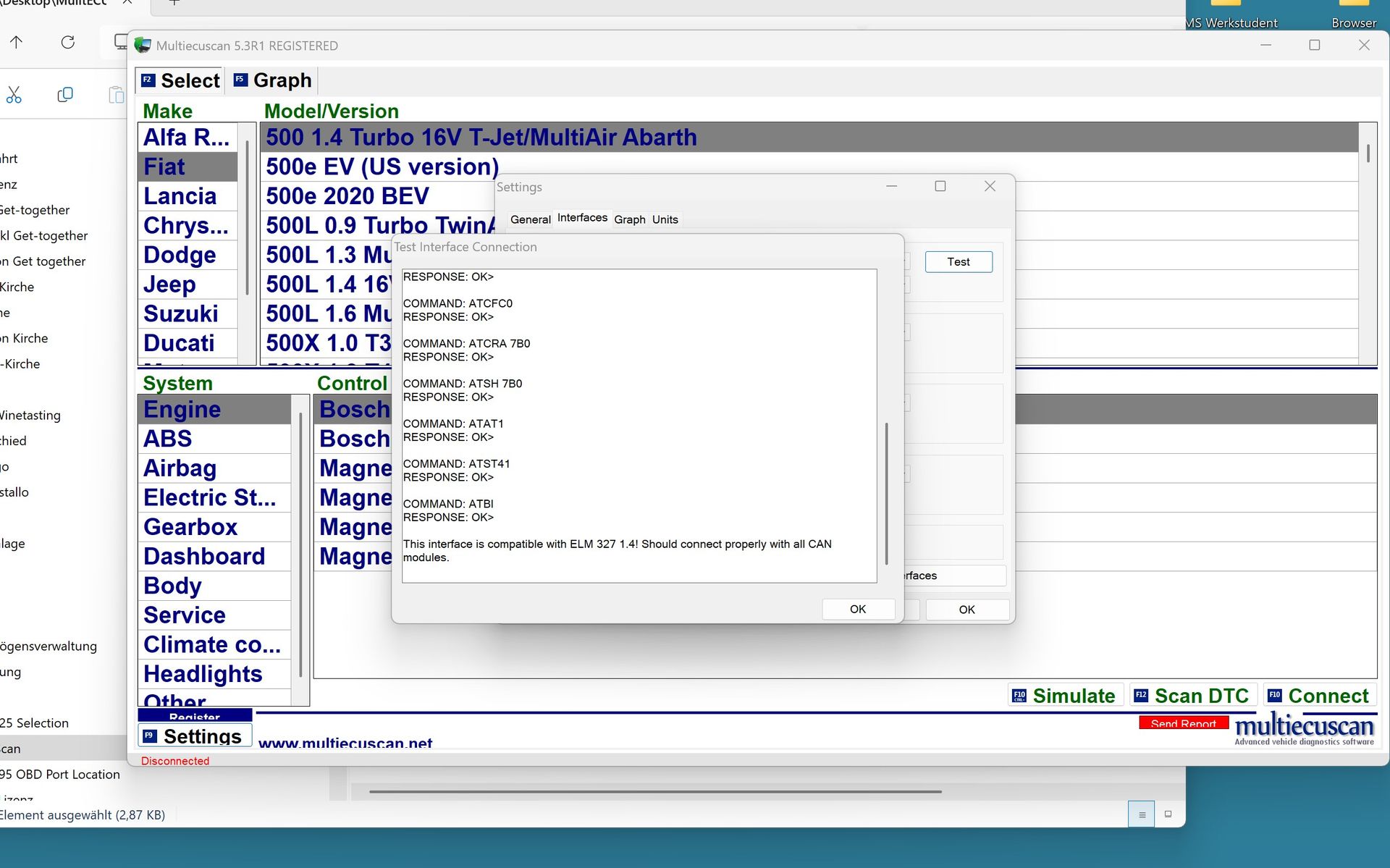The height and width of the screenshot is (868, 1390).
Task: Switch to Graph tab in Settings dialog
Action: click(x=630, y=219)
